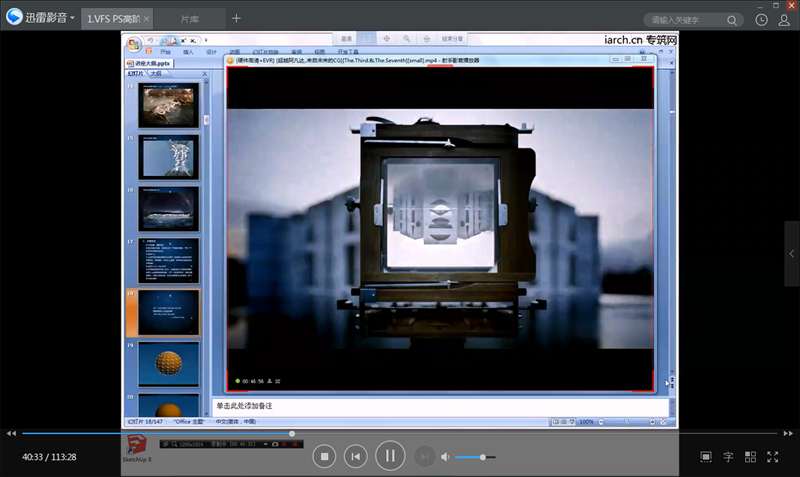Image resolution: width=800 pixels, height=477 pixels.
Task: Switch to the 片库 tab
Action: tap(189, 18)
